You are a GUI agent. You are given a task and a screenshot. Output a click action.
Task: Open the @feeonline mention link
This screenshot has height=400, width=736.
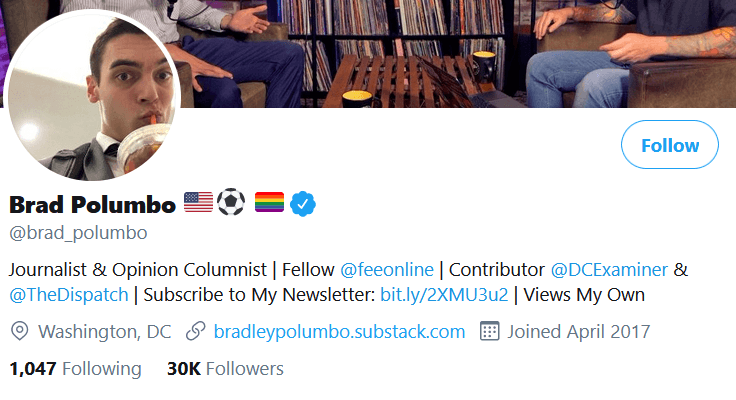(389, 270)
